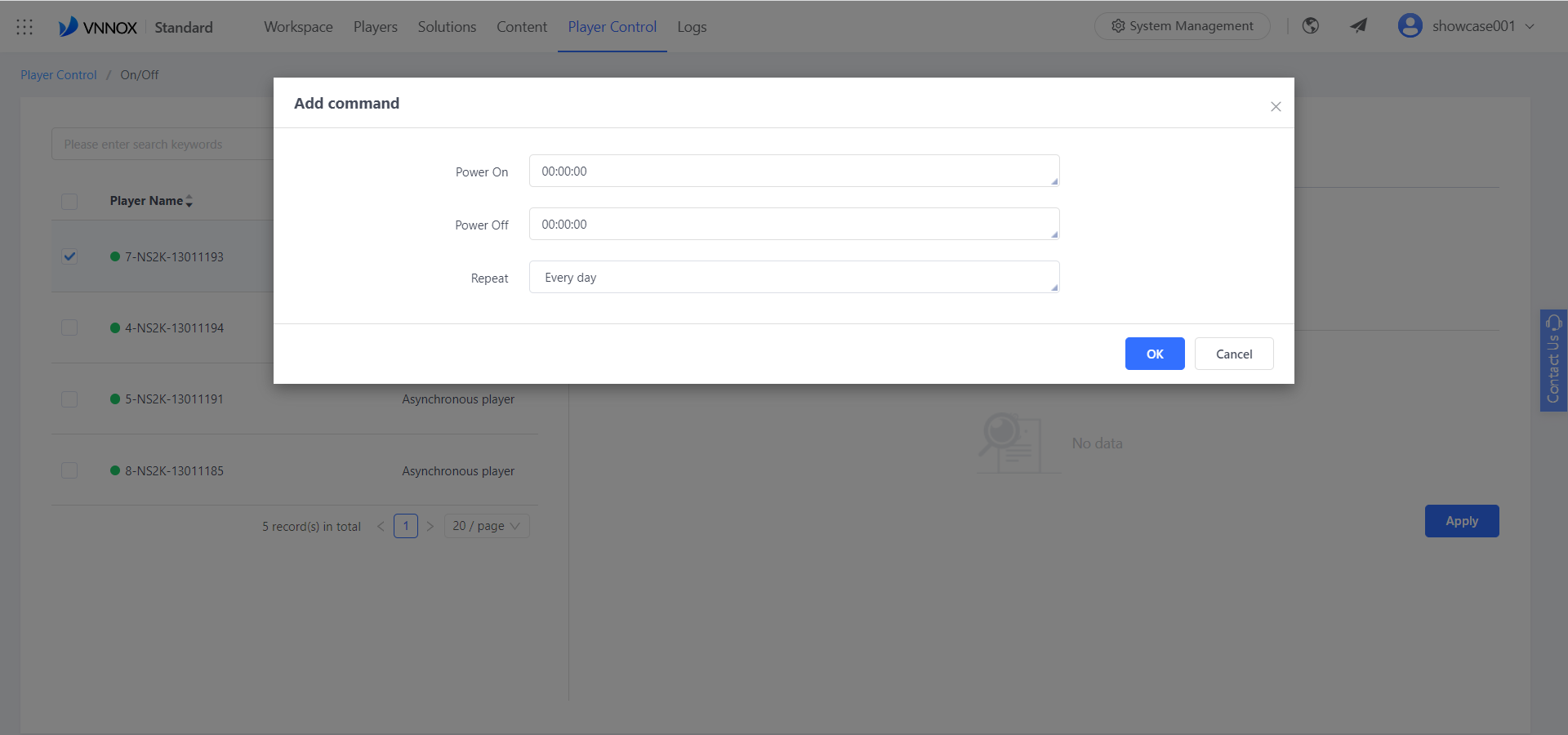Click the System Management gear button
Image resolution: width=1568 pixels, height=735 pixels.
[1182, 26]
